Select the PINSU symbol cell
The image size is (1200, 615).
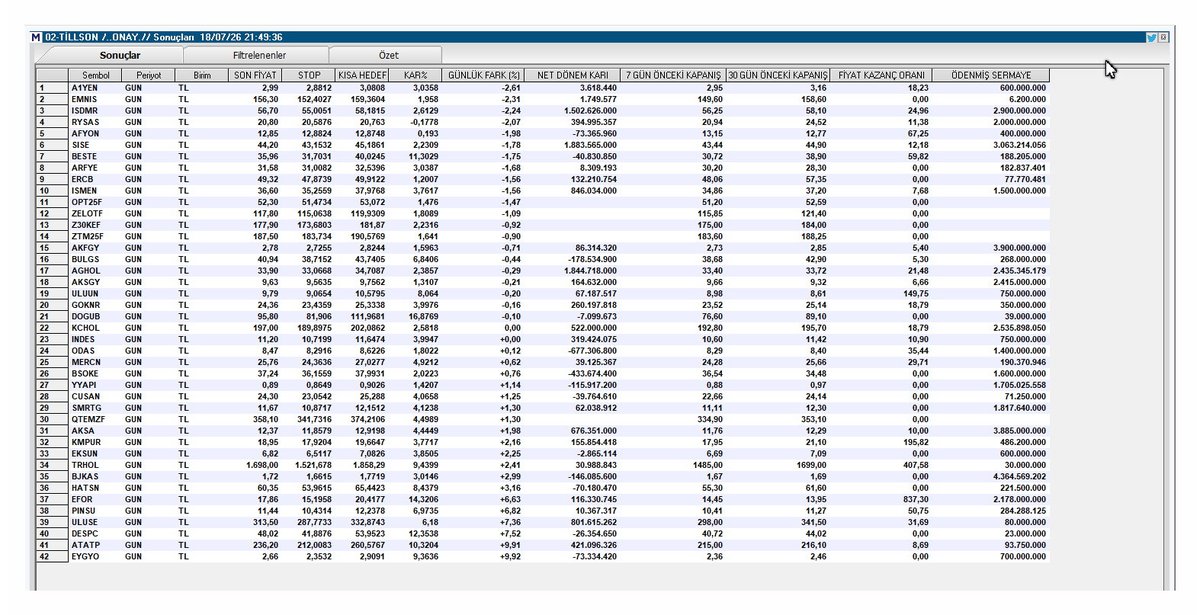(95, 510)
